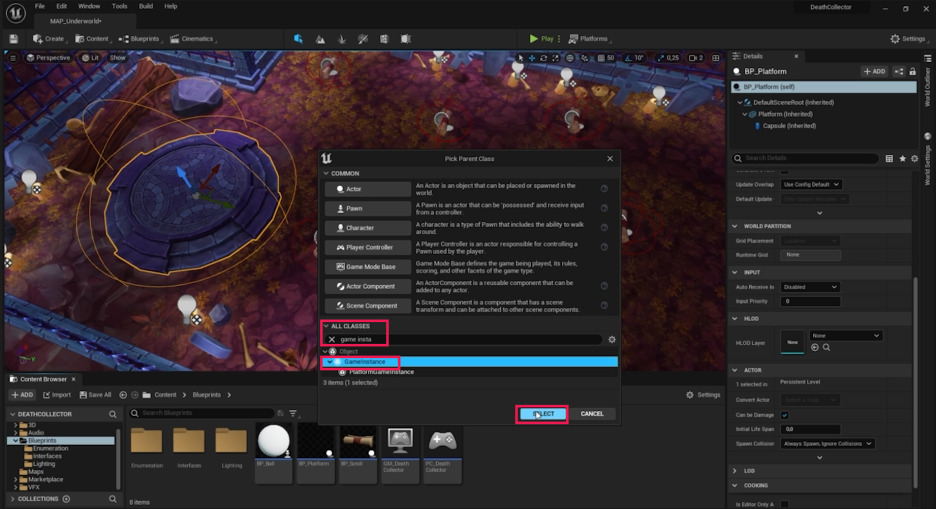Click viewport layout maximize icon
The width and height of the screenshot is (936, 509).
716,58
